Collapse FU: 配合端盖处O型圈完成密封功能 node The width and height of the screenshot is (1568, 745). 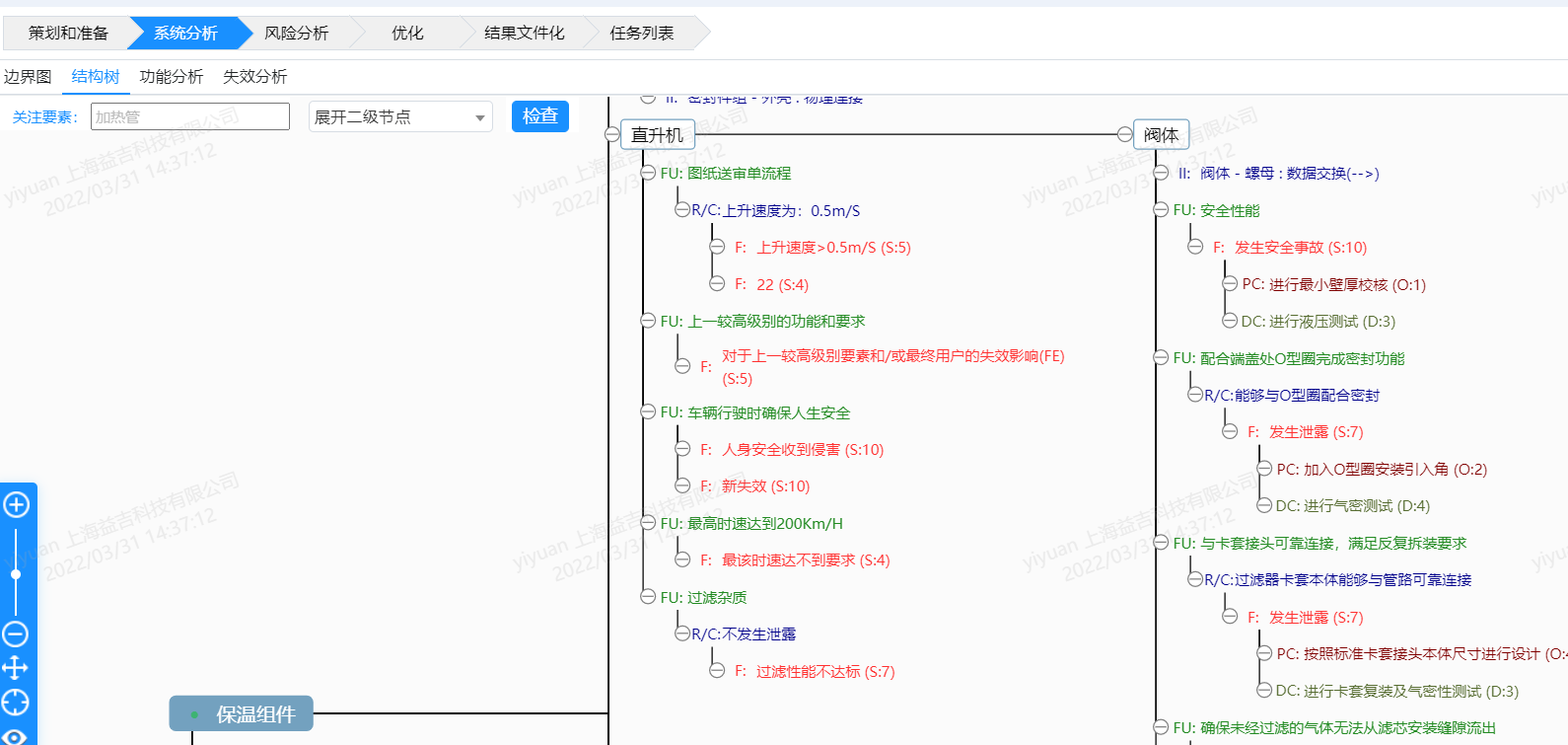click(x=1161, y=358)
